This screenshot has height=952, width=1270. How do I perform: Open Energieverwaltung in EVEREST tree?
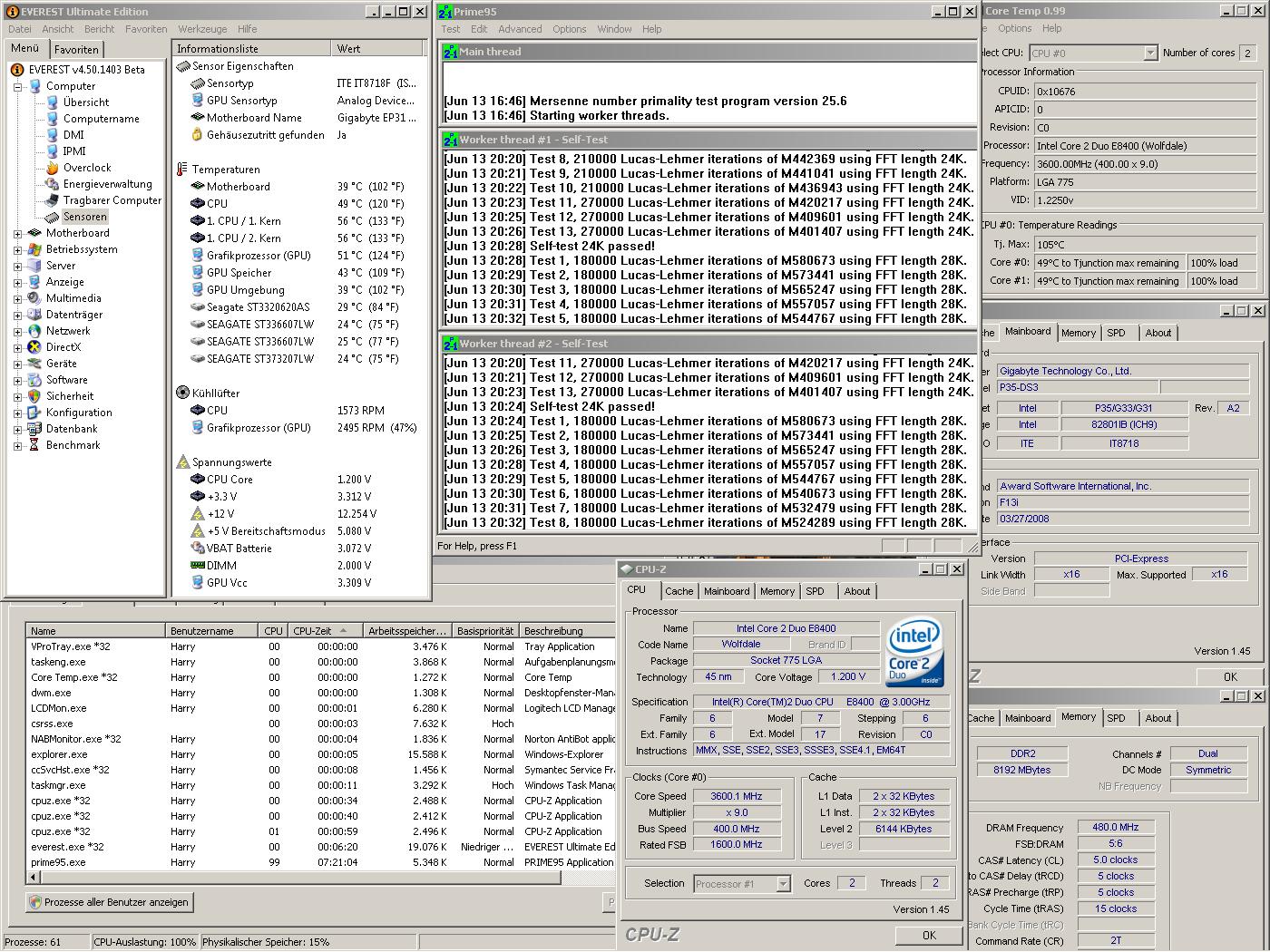click(107, 184)
